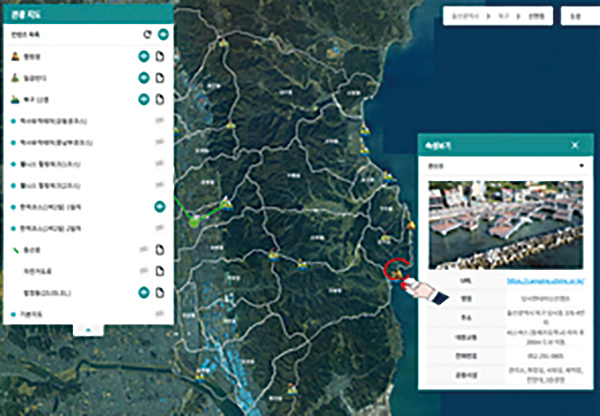Image resolution: width=600 pixels, height=416 pixels.
Task: Show the third teal-bullet layer via greyed eye
Action: [160, 164]
